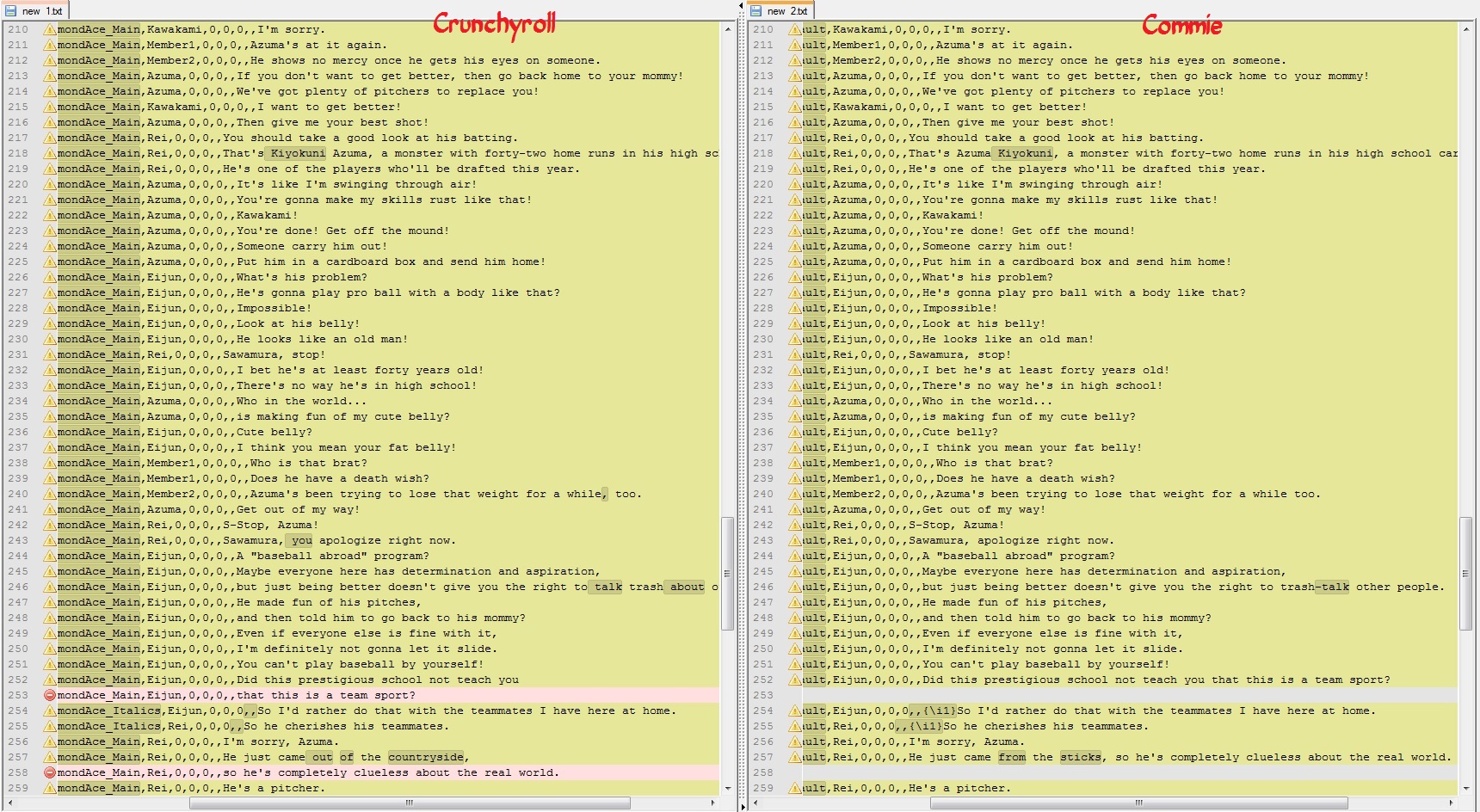Click the scroll-up arrow of new 2.txt pane
The width and height of the screenshot is (1480, 812).
tap(1466, 28)
